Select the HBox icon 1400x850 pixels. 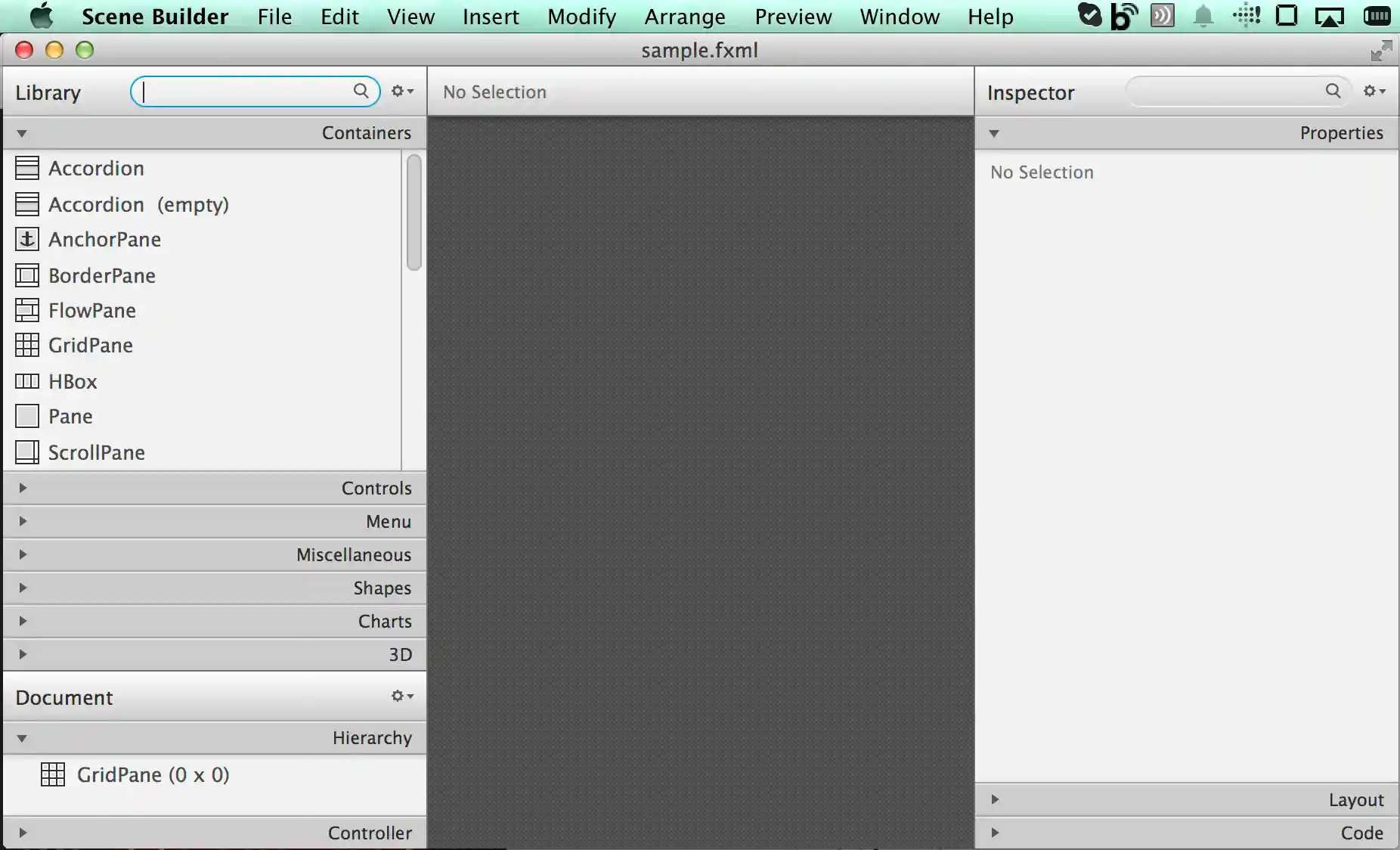[27, 381]
